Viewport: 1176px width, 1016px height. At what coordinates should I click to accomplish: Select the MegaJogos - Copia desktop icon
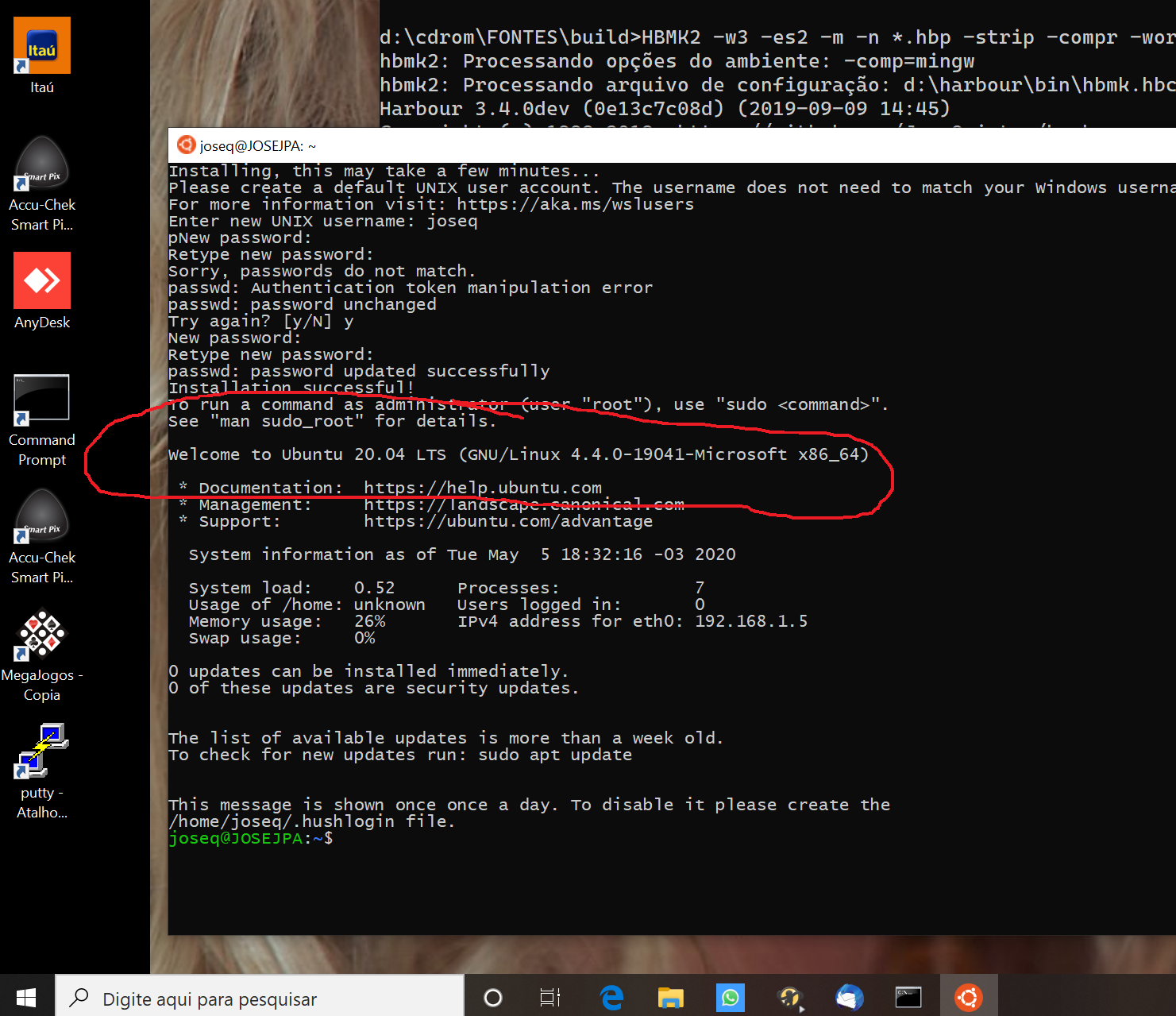coord(42,655)
